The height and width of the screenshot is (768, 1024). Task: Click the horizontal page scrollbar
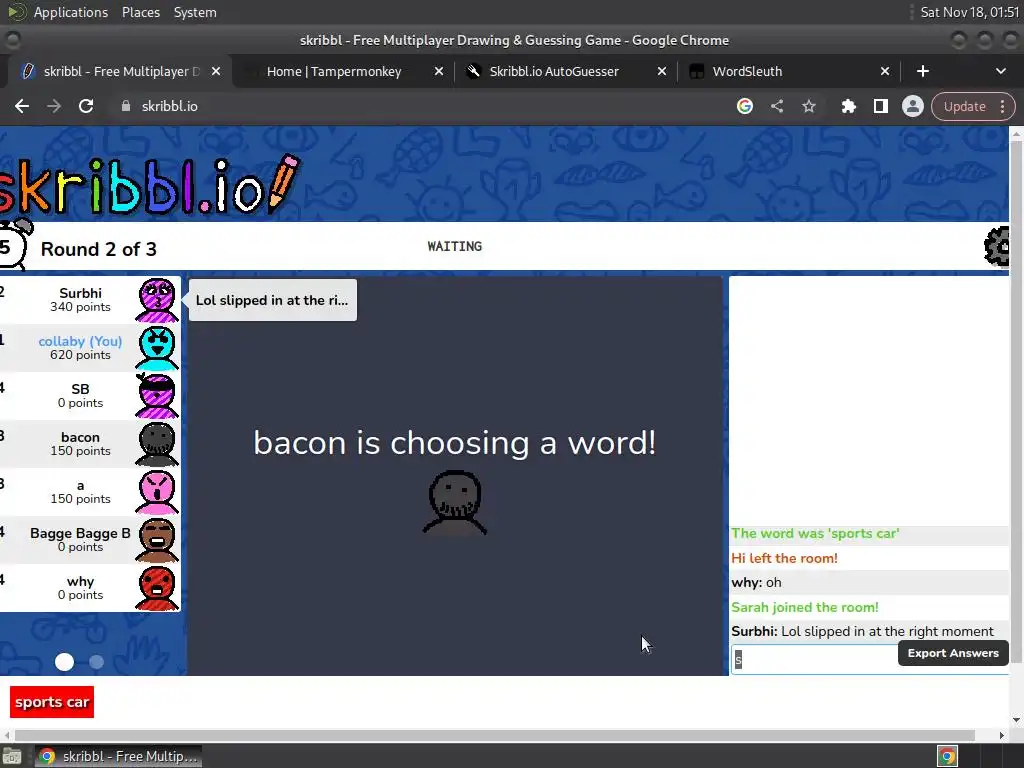point(494,735)
